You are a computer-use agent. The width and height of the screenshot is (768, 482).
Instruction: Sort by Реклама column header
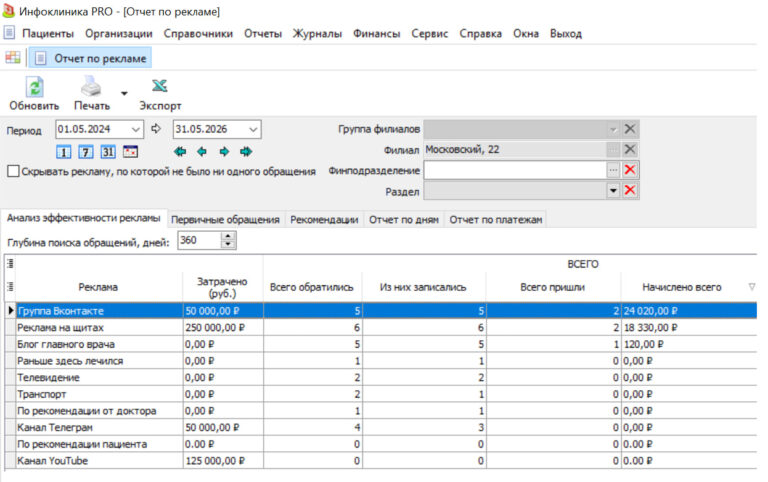click(98, 287)
